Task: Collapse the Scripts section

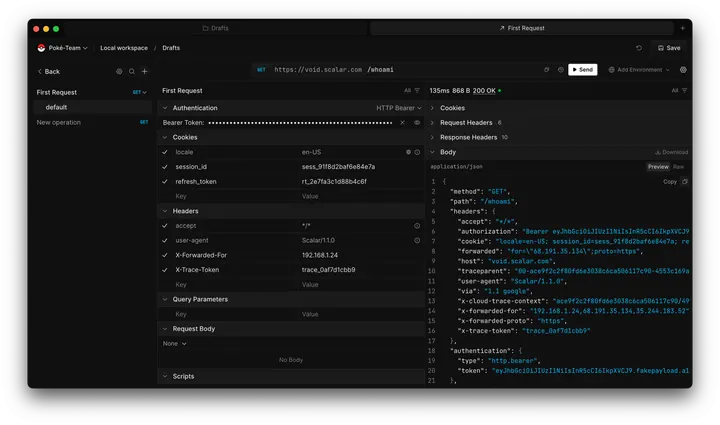Action: (x=165, y=376)
